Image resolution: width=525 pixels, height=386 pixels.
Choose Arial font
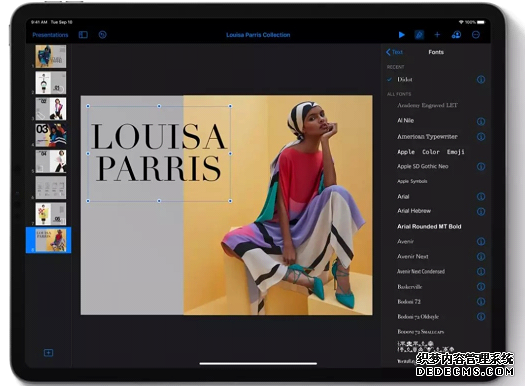pos(403,197)
